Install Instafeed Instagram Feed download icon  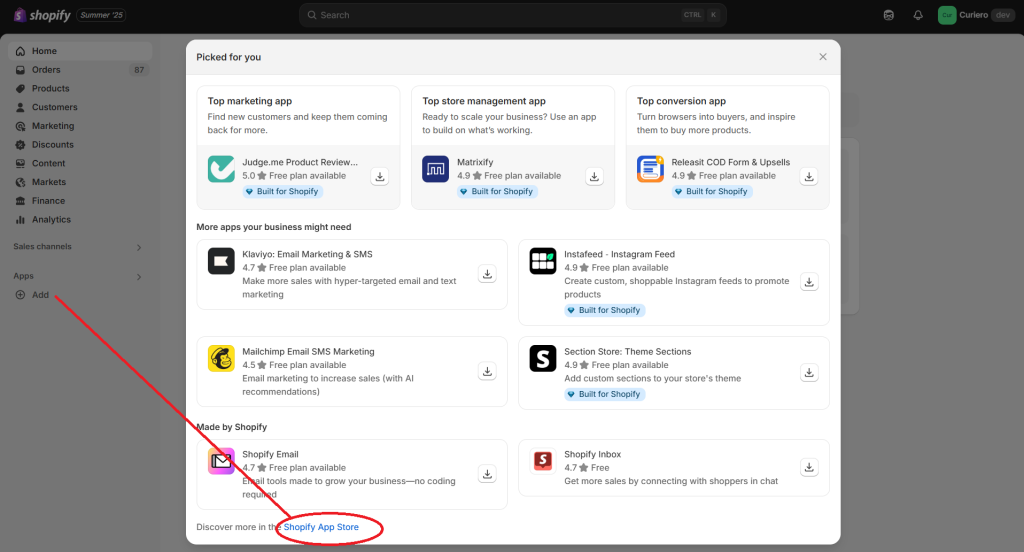(809, 282)
